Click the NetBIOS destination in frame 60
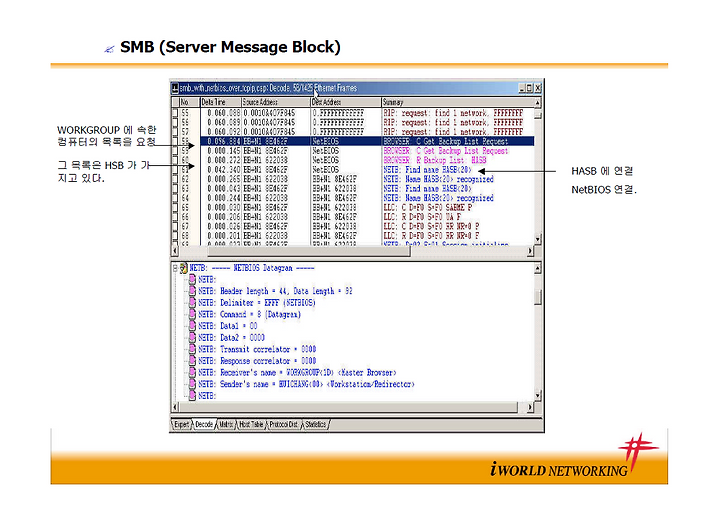The height and width of the screenshot is (506, 720). 326,160
